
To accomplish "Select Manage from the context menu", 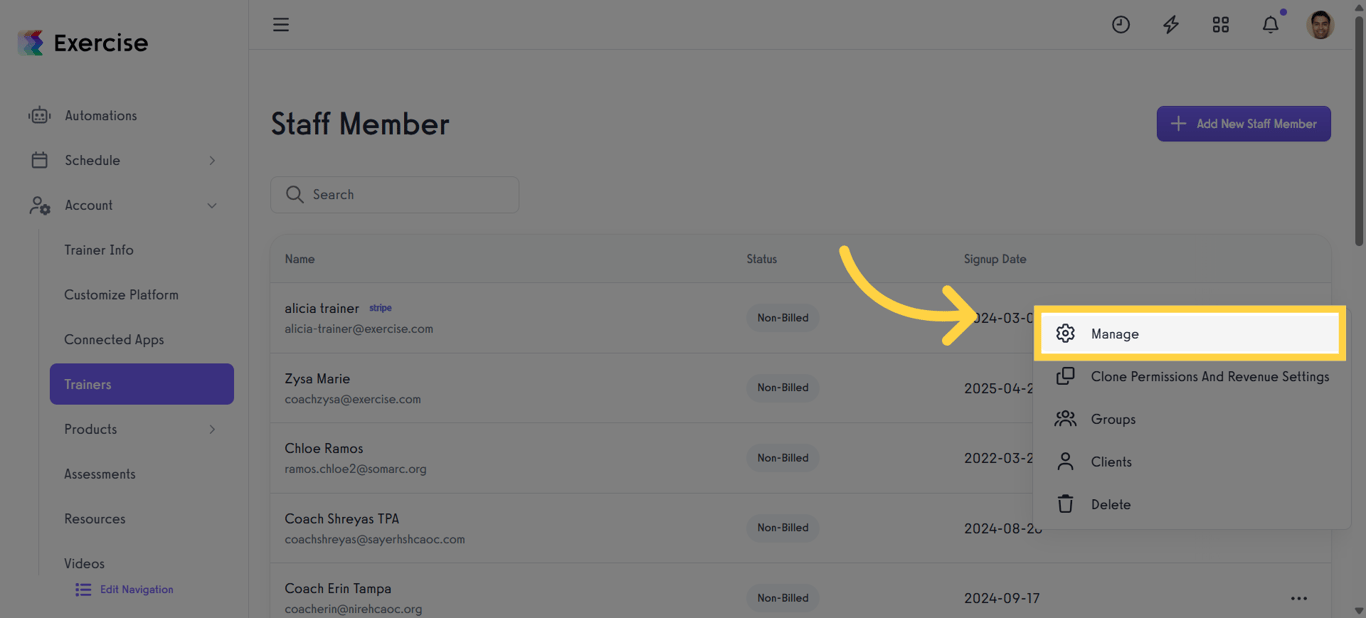I will (x=1114, y=334).
